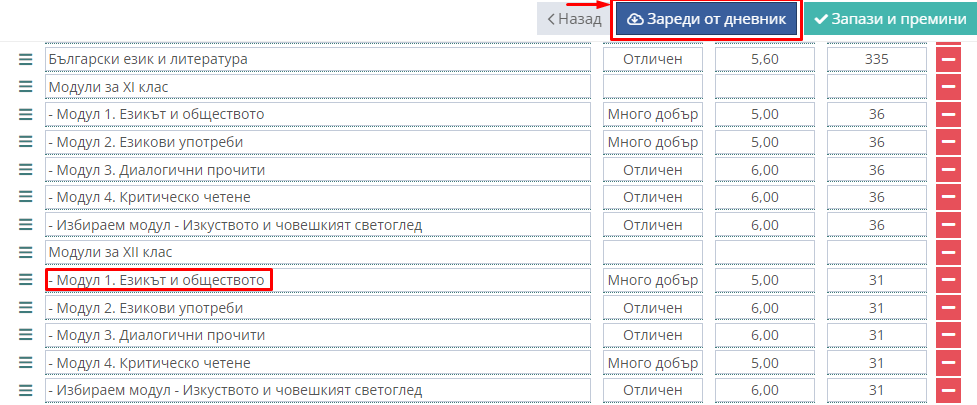Image resolution: width=977 pixels, height=405 pixels.
Task: Remove the Български език и литература row via its minus button
Action: click(948, 59)
